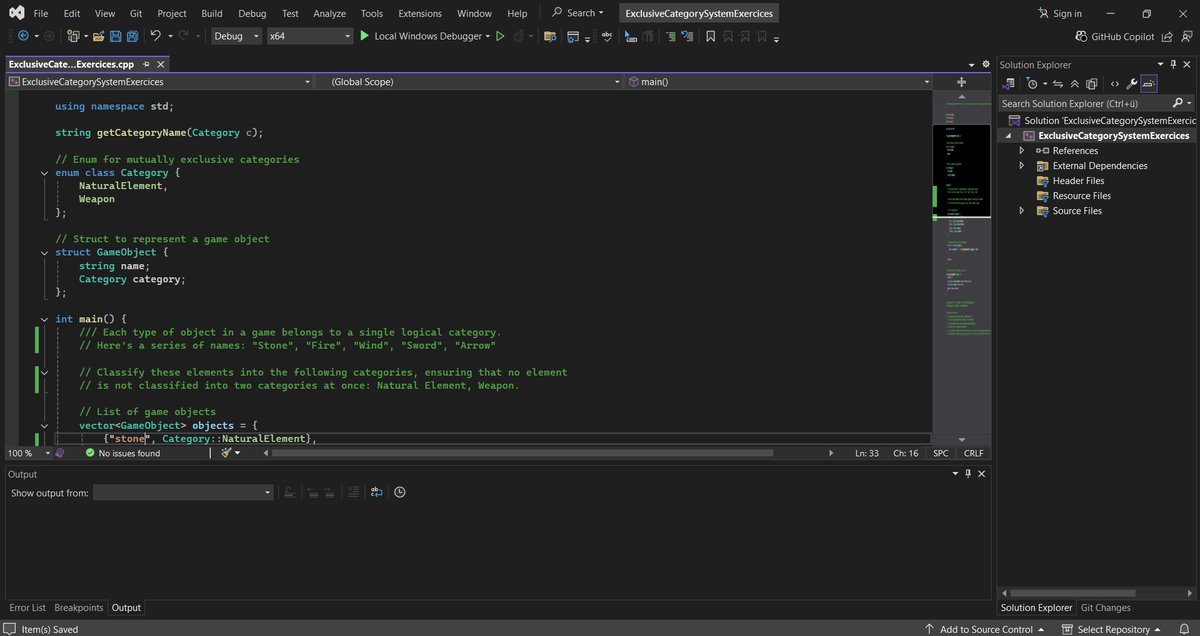Open the File menu

point(40,13)
